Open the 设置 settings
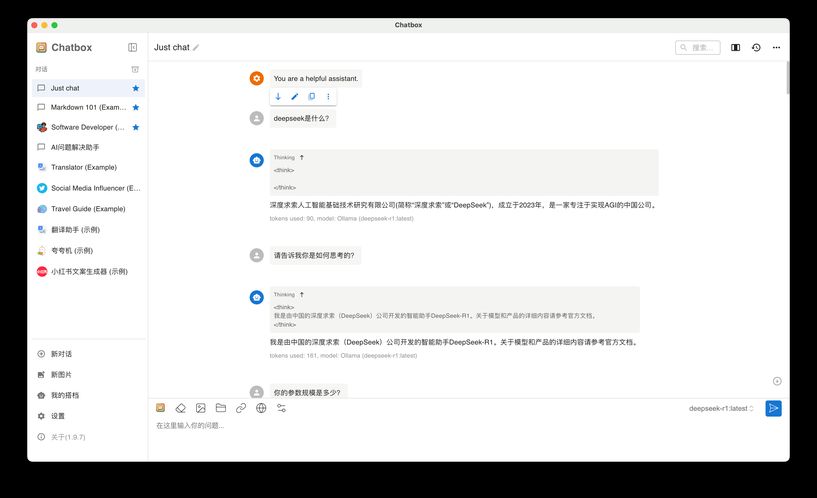 tap(89, 416)
